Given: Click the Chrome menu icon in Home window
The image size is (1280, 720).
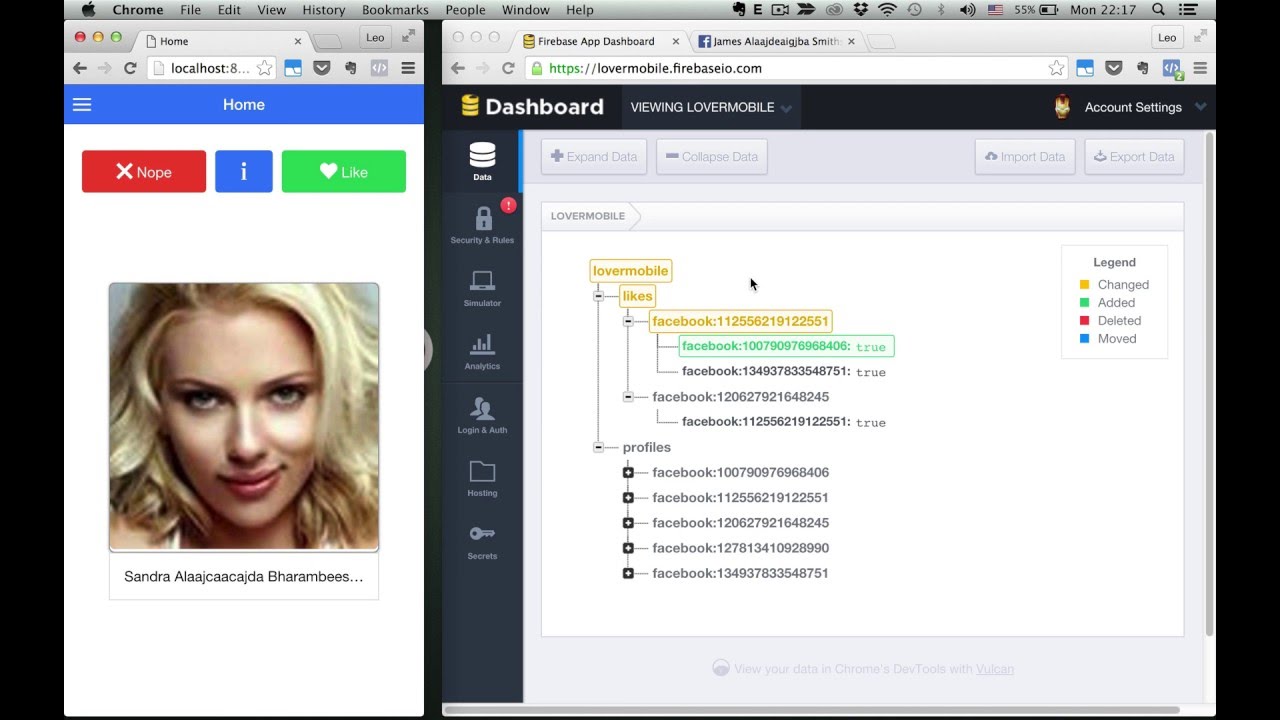Looking at the screenshot, I should point(408,68).
